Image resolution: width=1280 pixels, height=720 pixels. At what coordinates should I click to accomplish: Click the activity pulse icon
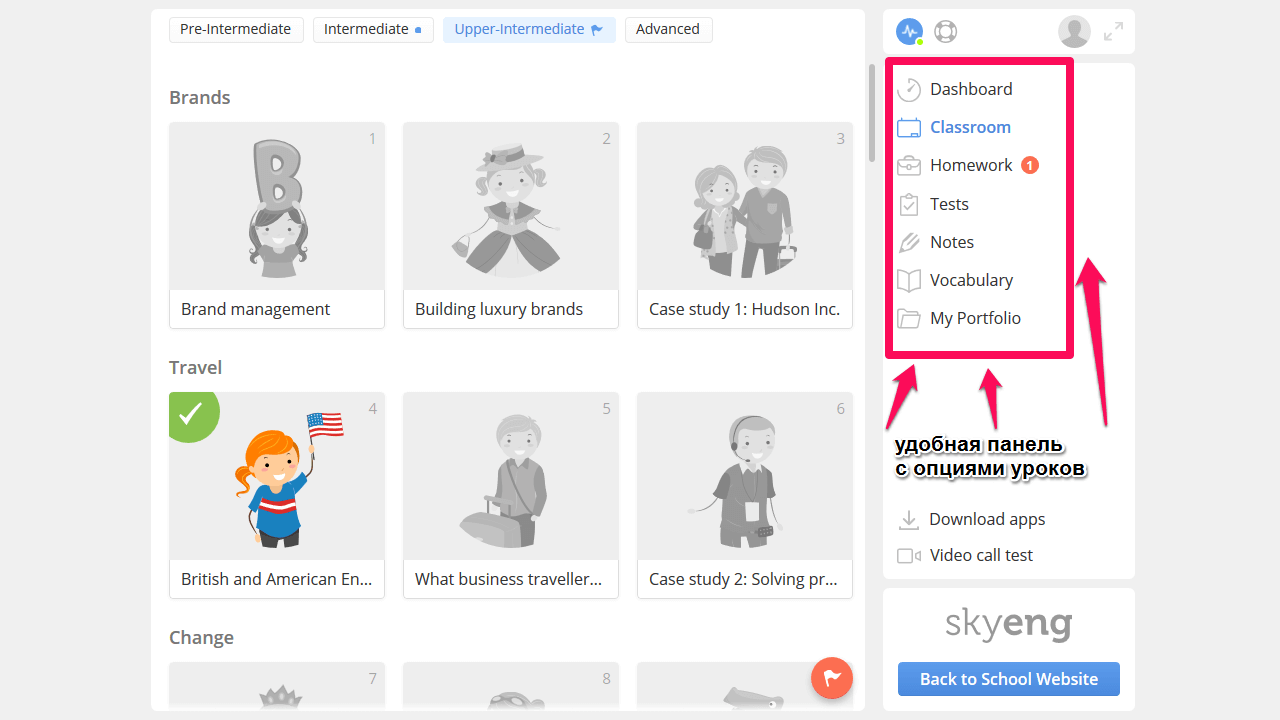[x=909, y=31]
